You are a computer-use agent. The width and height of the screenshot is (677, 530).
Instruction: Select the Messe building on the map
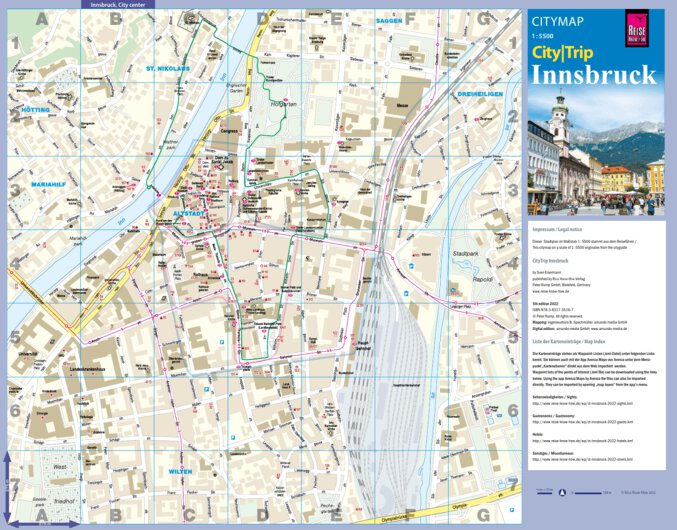pyautogui.click(x=403, y=105)
